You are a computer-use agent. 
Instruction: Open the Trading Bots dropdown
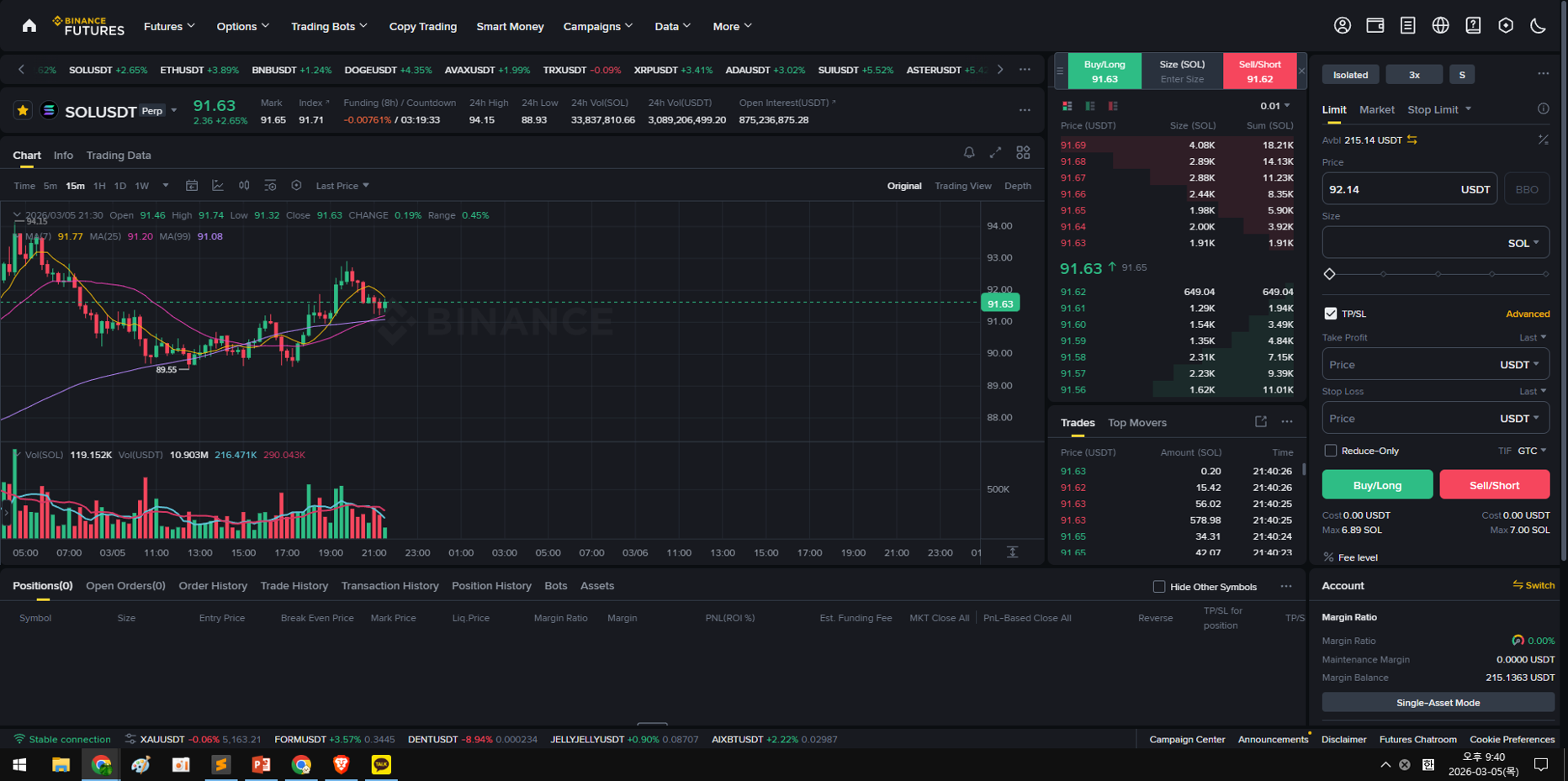tap(329, 26)
